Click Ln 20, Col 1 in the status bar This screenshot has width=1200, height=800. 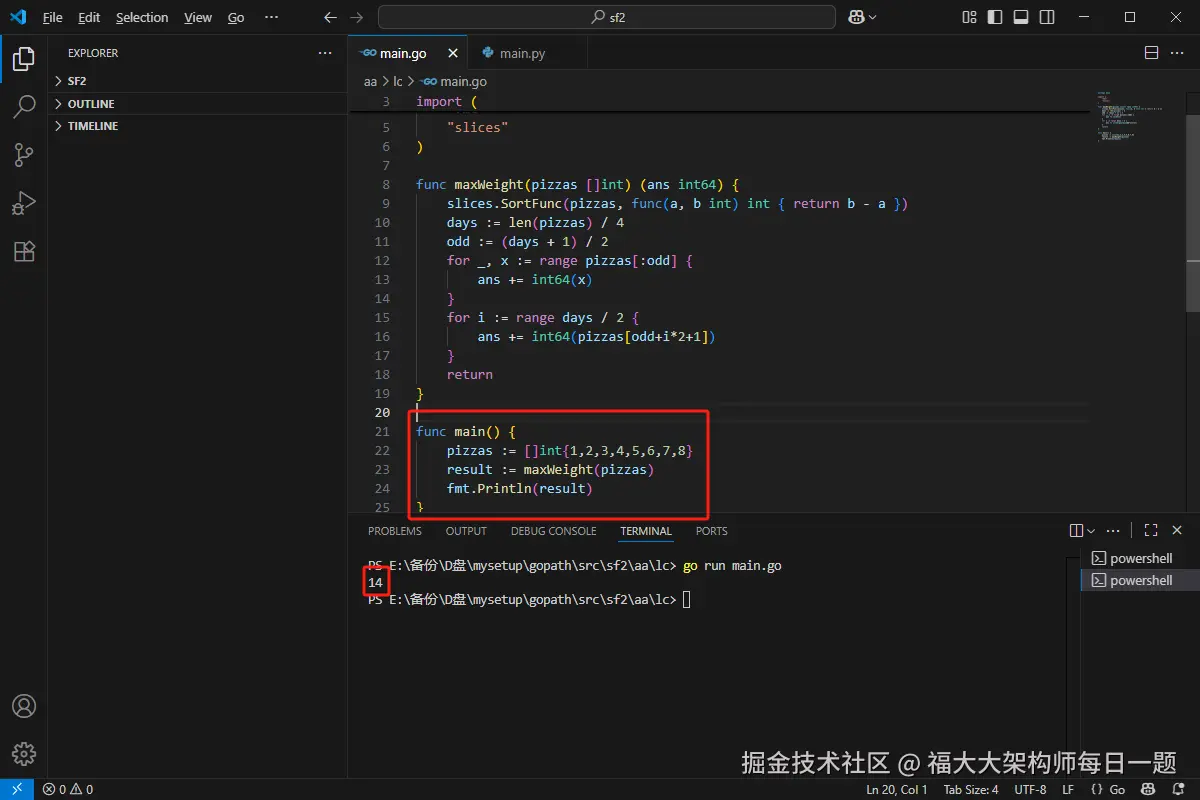point(897,789)
